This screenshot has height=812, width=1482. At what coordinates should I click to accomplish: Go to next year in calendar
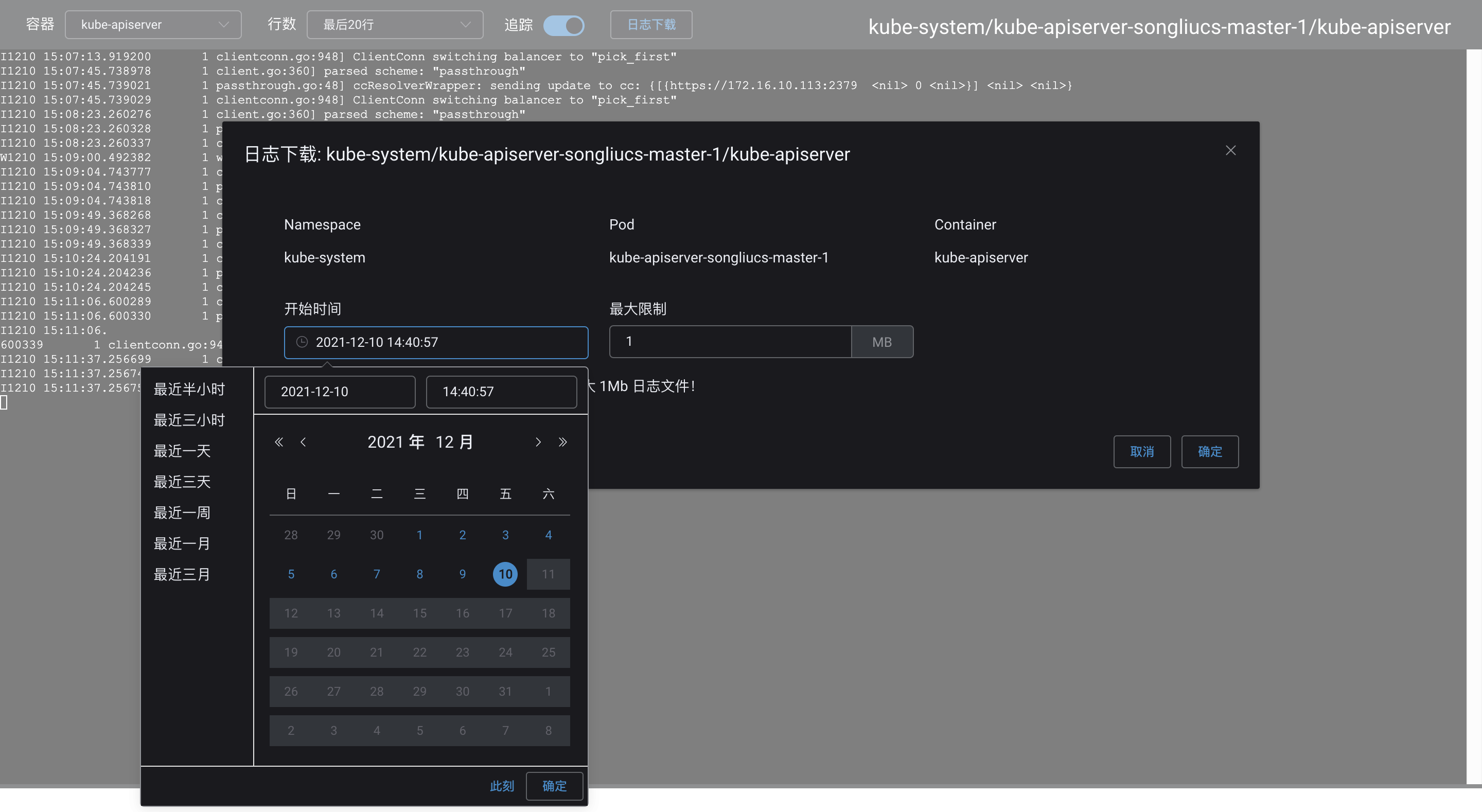click(x=562, y=442)
